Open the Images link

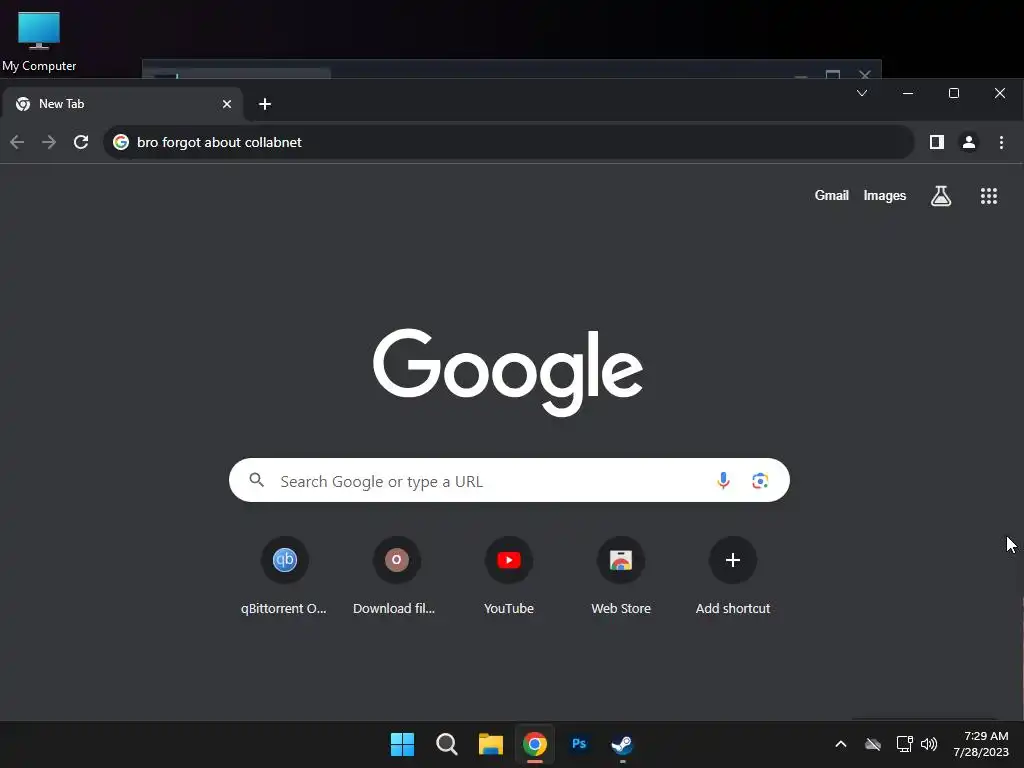pos(884,195)
